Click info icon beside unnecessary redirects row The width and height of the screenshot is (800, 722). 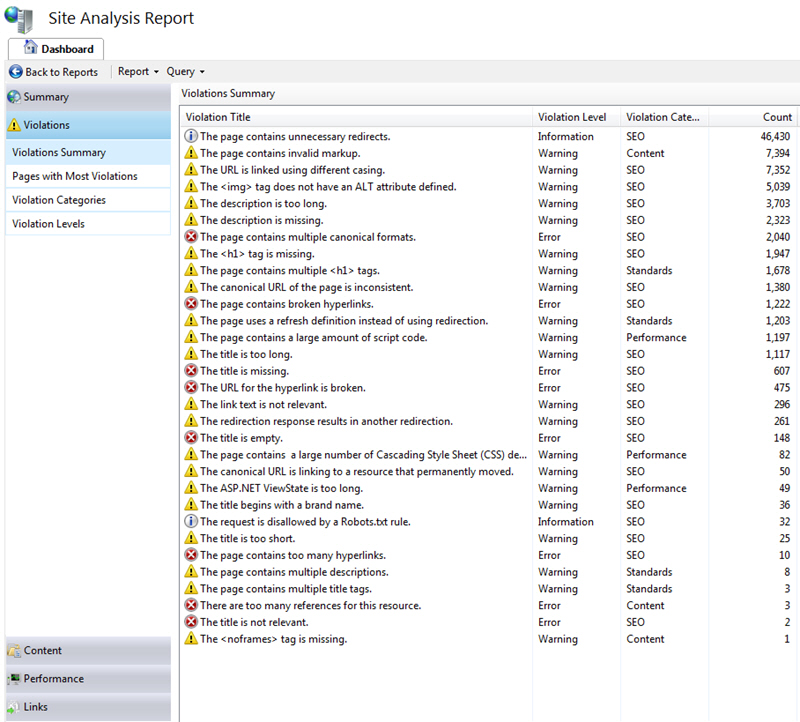coord(191,136)
